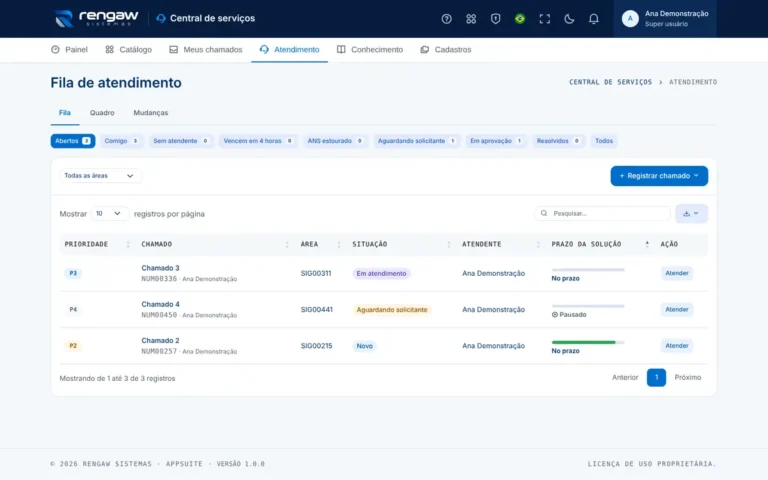Open the help question mark icon
768x480 pixels.
click(x=446, y=19)
